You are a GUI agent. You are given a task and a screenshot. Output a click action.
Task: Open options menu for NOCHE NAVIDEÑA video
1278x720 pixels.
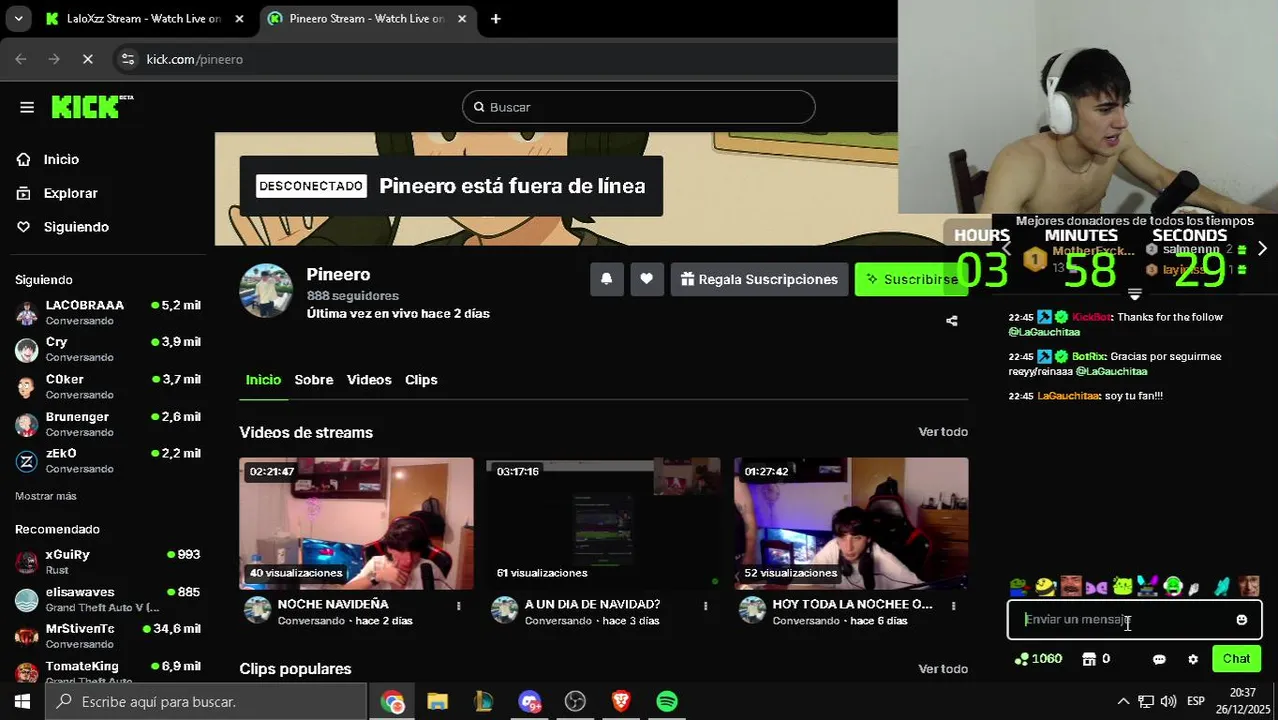pos(459,606)
